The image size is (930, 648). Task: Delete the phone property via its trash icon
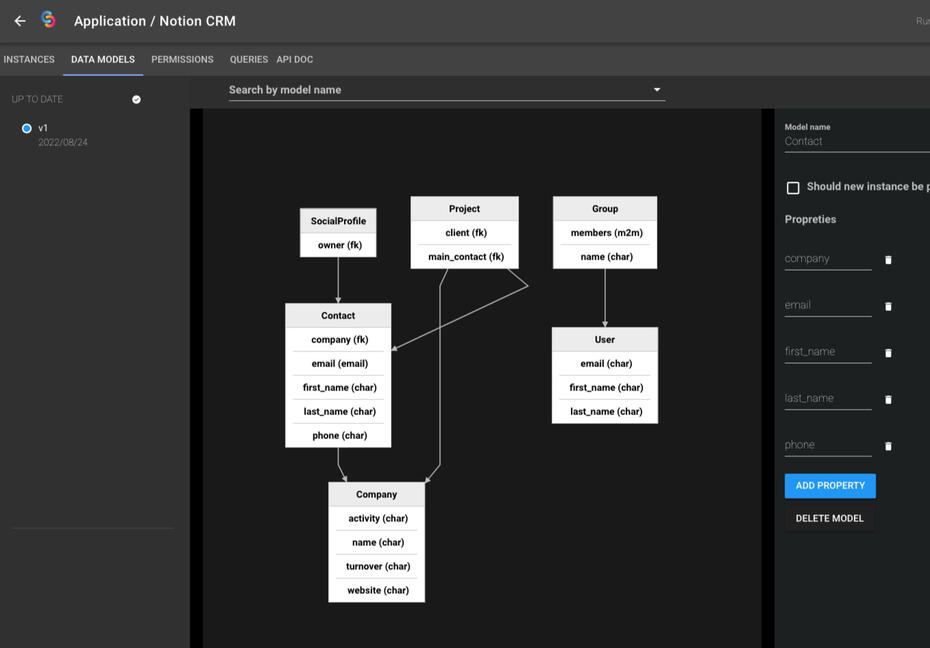pos(888,446)
